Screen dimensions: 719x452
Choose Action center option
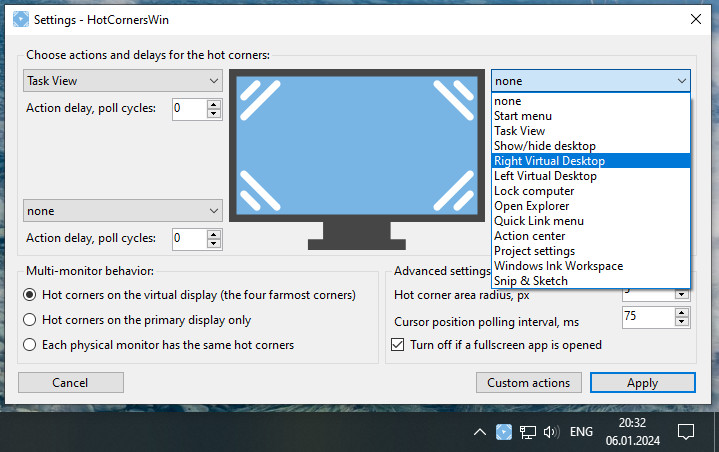click(591, 236)
